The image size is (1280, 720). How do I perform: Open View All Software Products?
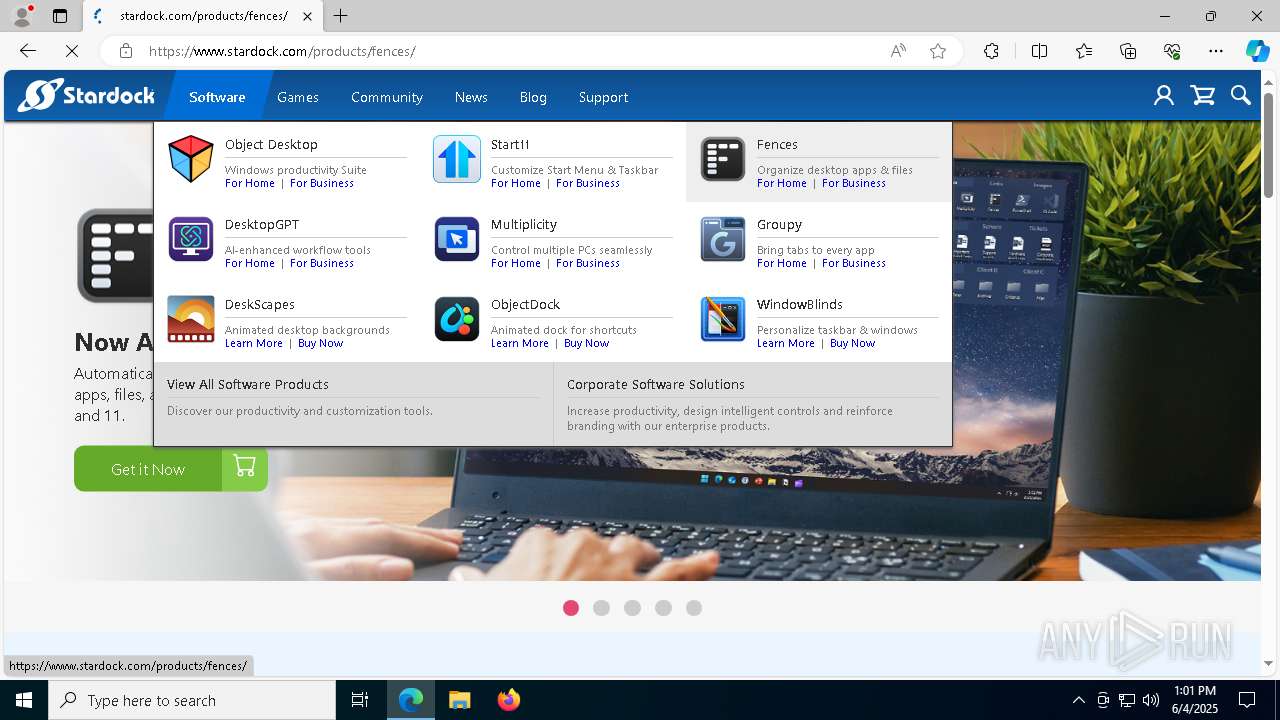click(248, 384)
